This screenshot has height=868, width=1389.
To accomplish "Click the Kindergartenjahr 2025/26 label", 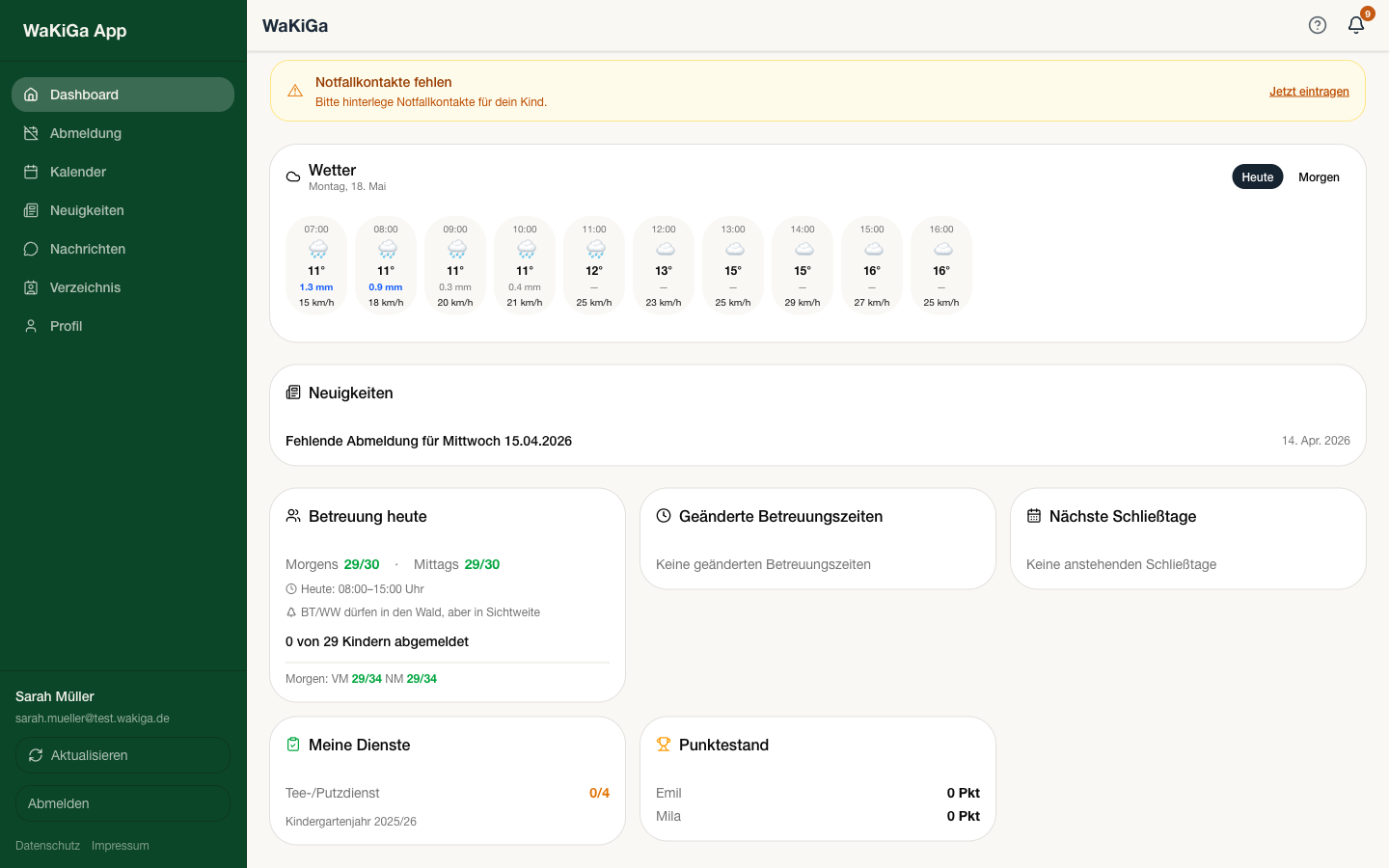I will pos(351,822).
